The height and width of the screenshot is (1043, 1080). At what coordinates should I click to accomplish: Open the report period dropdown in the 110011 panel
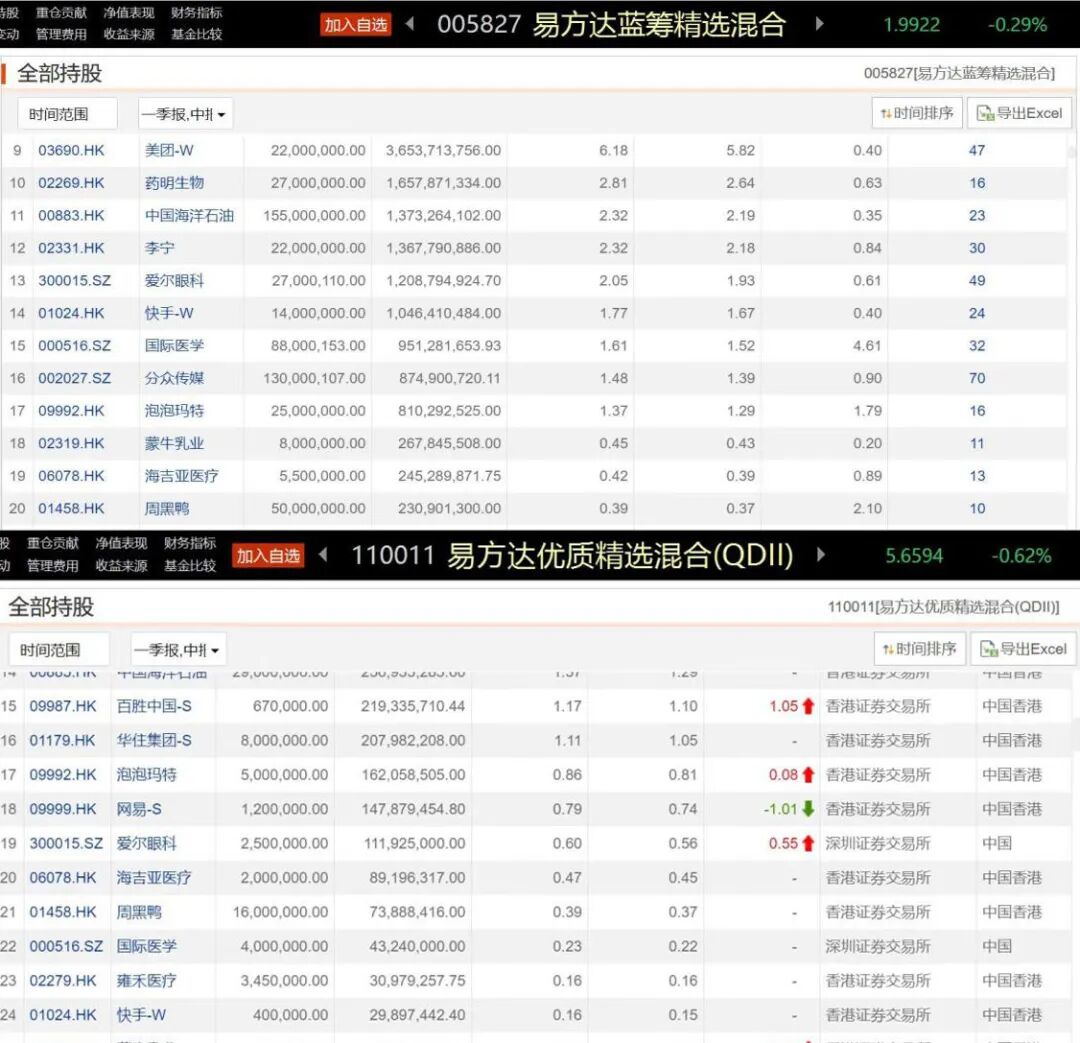click(x=178, y=650)
